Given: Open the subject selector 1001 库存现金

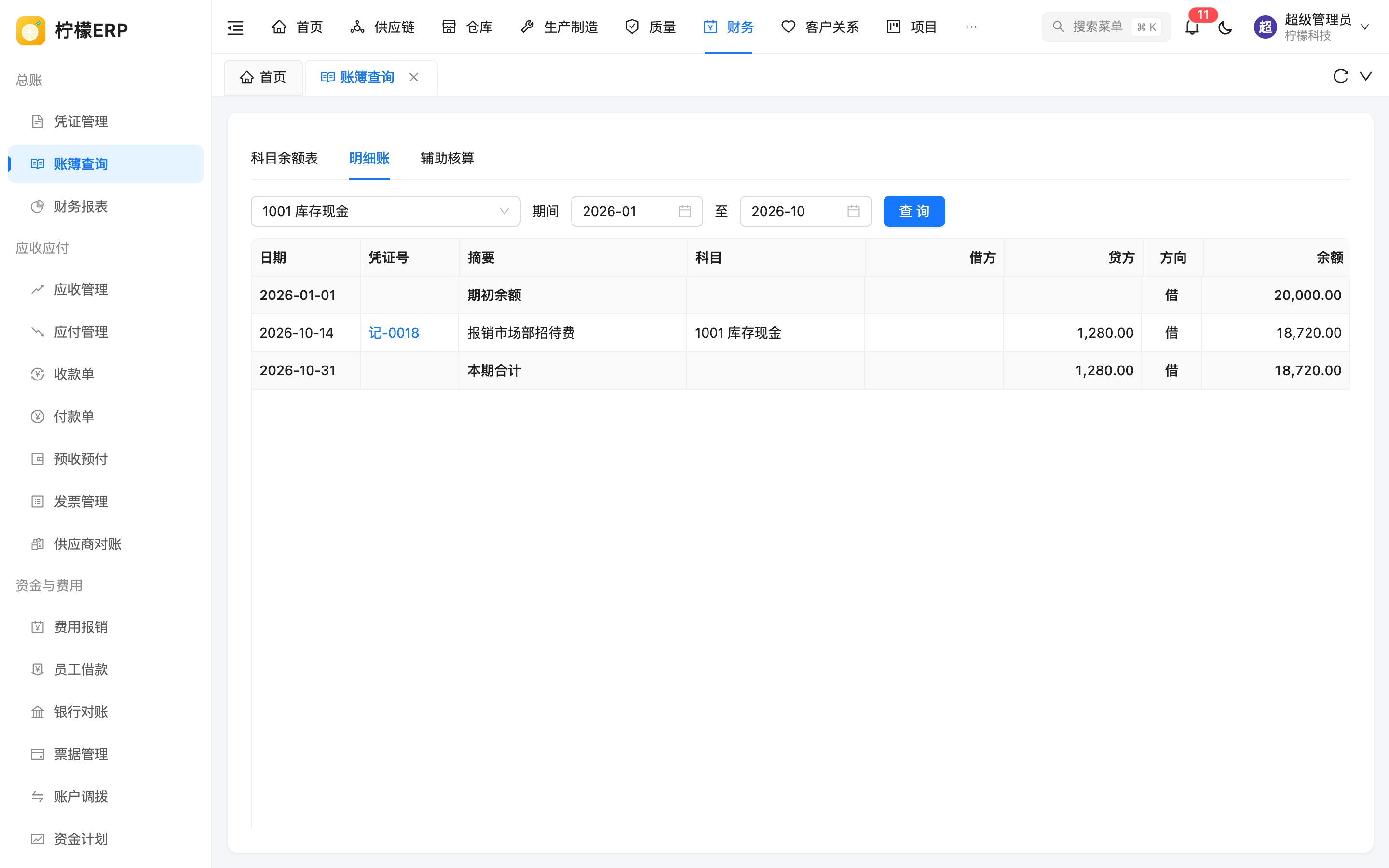Looking at the screenshot, I should click(x=386, y=211).
